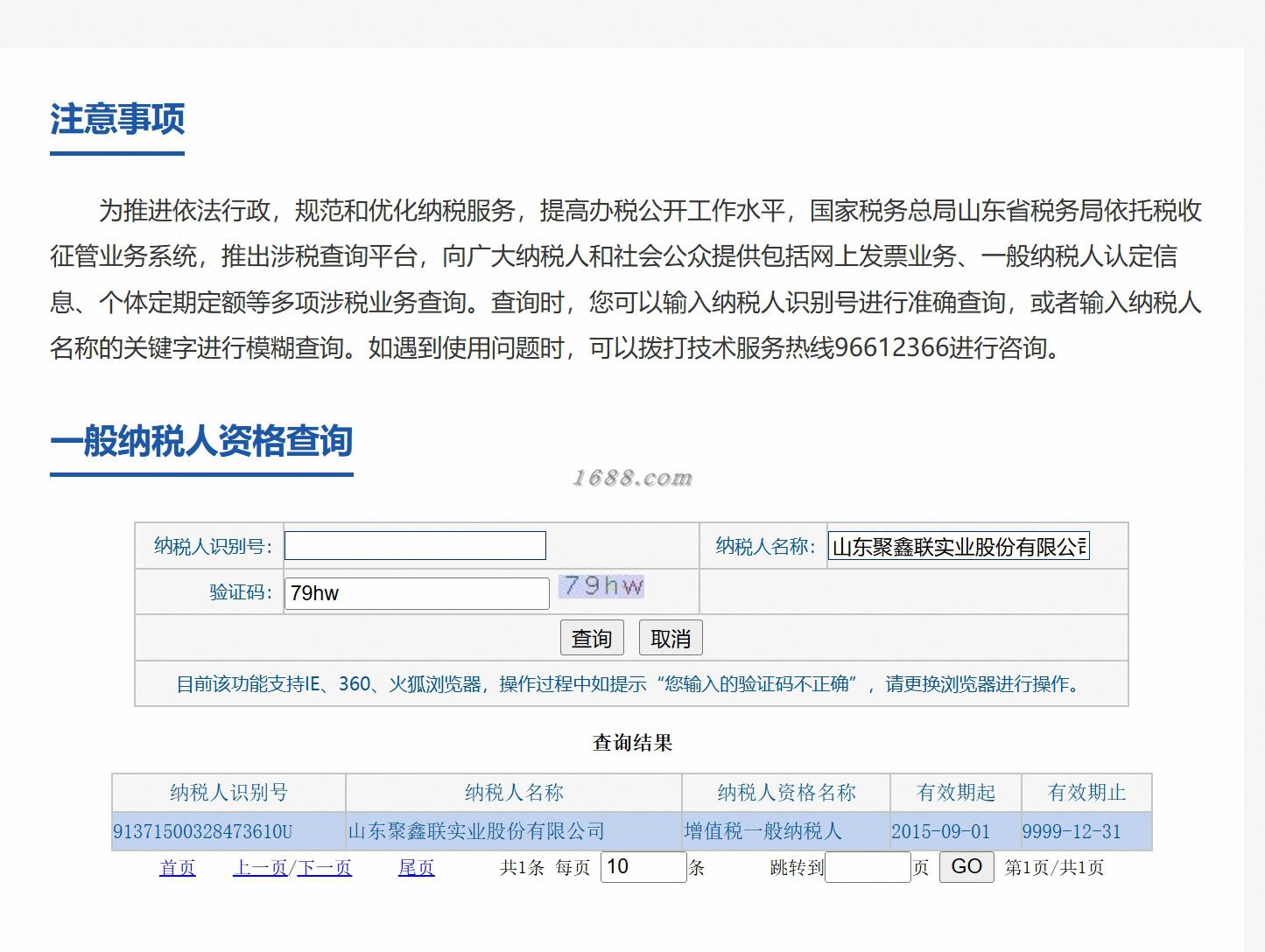Screen dimensions: 1265x952
Task: Click the 取消 button
Action: tap(671, 638)
